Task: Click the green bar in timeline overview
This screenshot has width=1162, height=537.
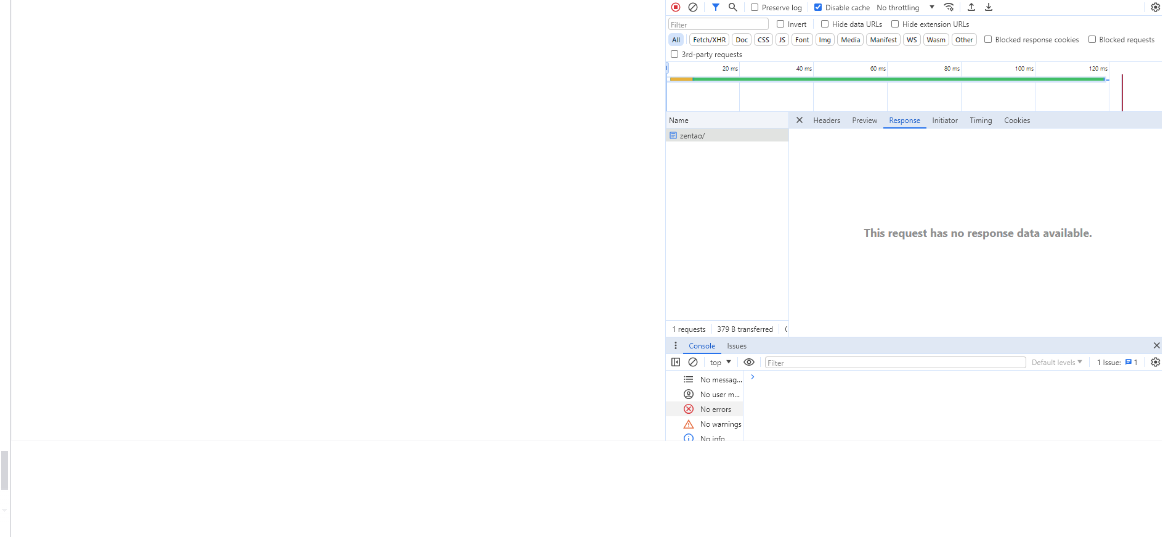Action: pos(899,79)
